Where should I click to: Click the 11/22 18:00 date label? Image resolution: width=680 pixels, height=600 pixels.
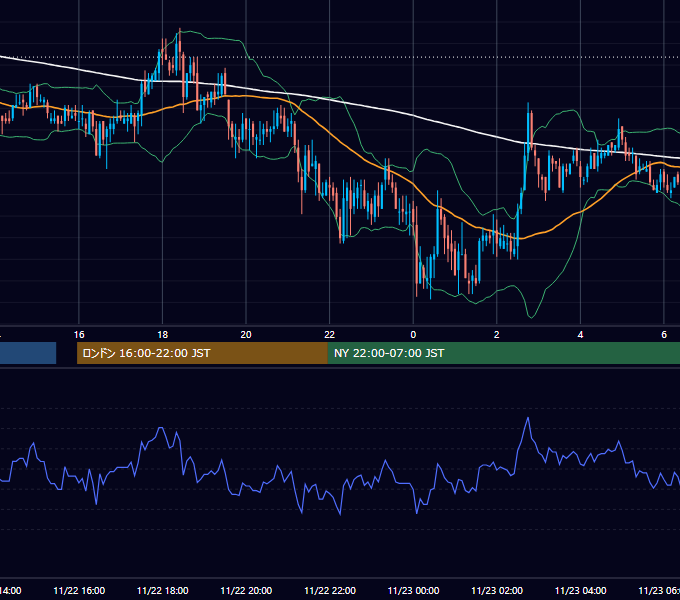[x=163, y=590]
